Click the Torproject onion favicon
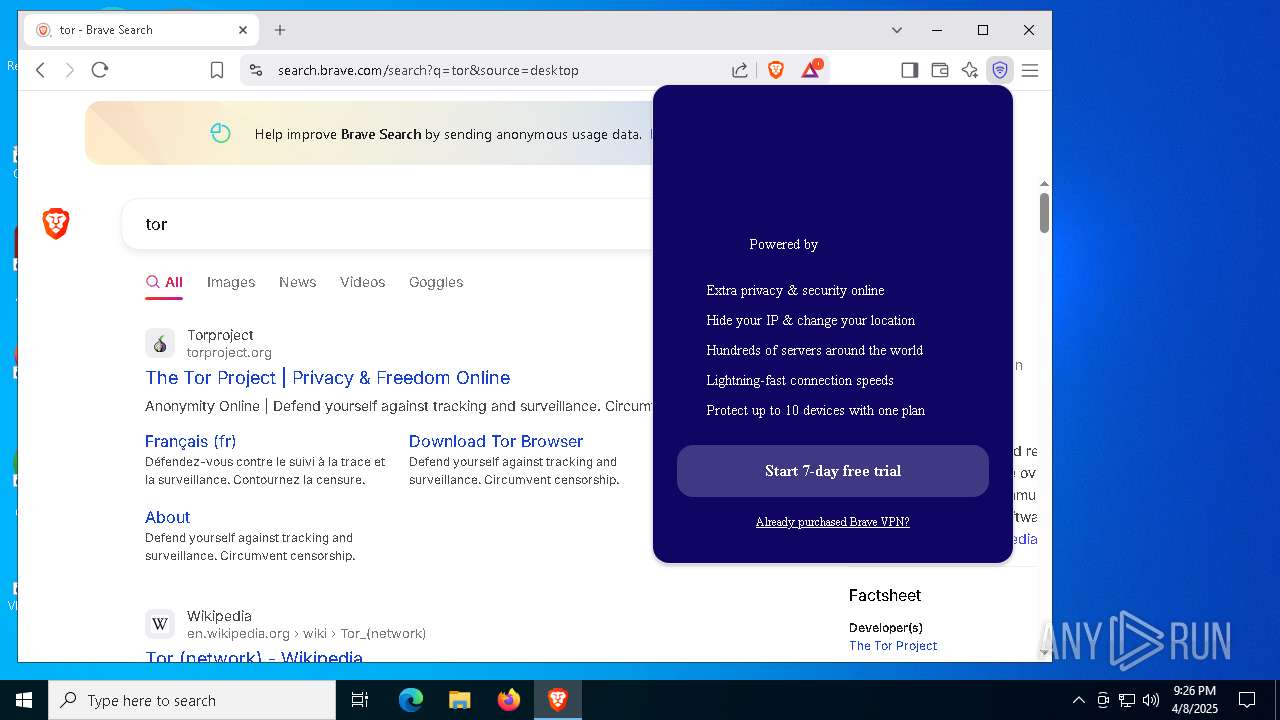 160,344
